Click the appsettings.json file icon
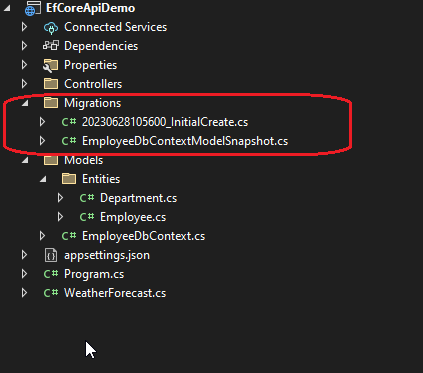Screen dimensions: 423x373 click(51, 255)
